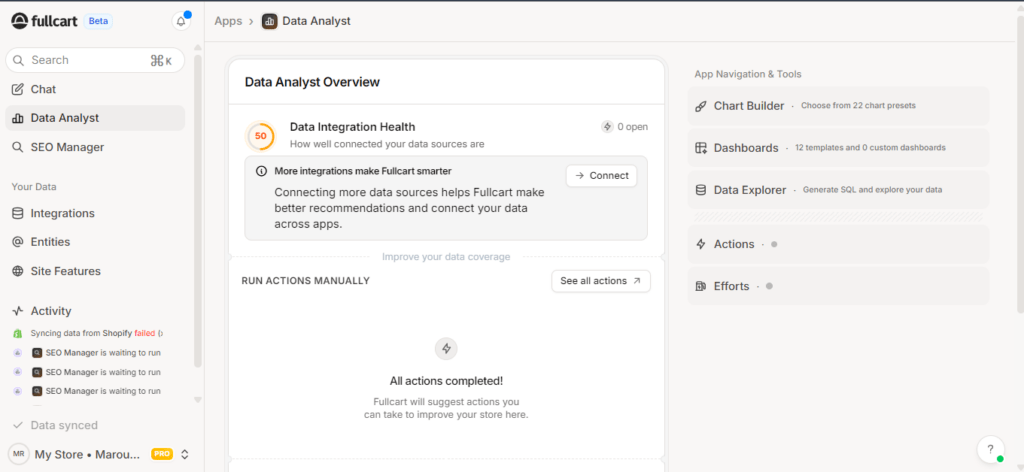Open the help question-mark button
1024x472 pixels.
(990, 449)
